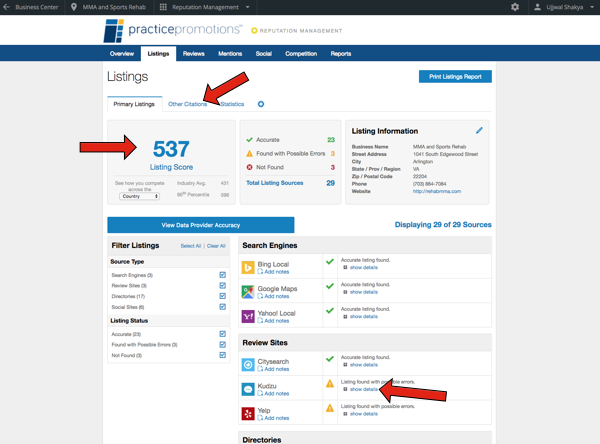This screenshot has height=444, width=600.
Task: Click the Yelp icon
Action: click(x=249, y=414)
